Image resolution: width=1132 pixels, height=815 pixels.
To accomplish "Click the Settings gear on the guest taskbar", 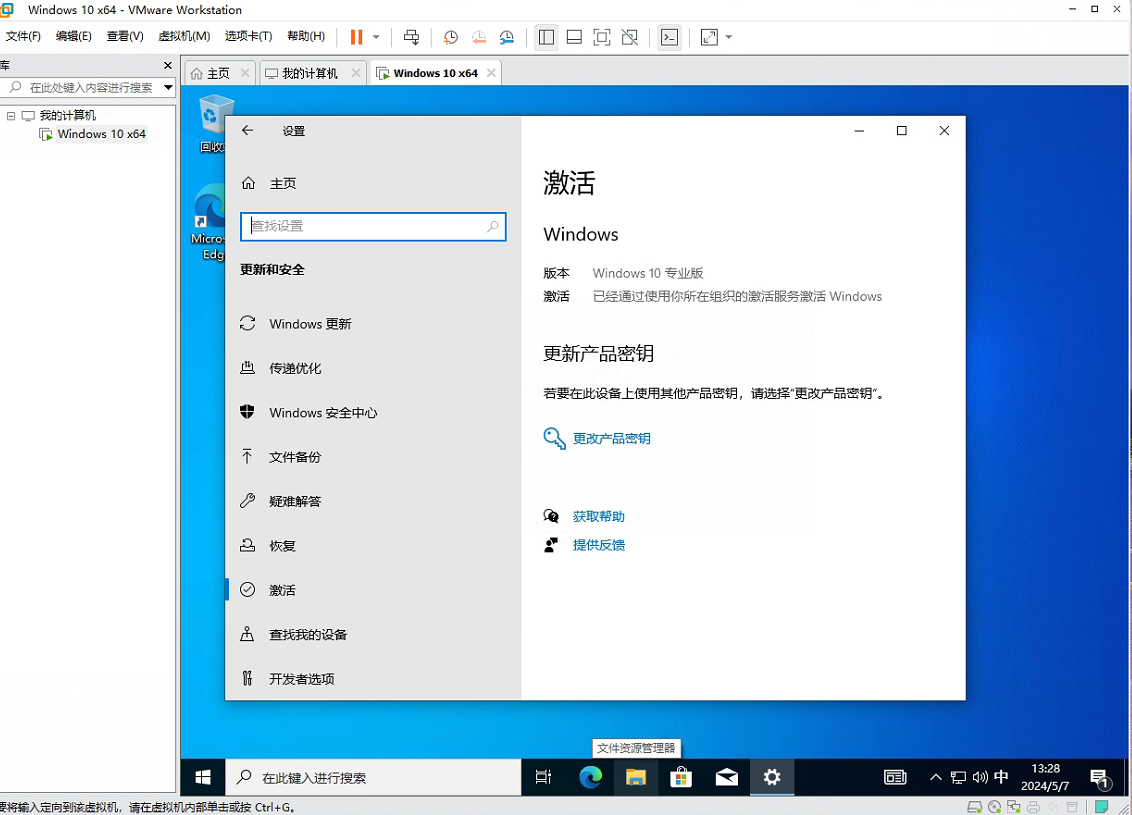I will (x=772, y=777).
